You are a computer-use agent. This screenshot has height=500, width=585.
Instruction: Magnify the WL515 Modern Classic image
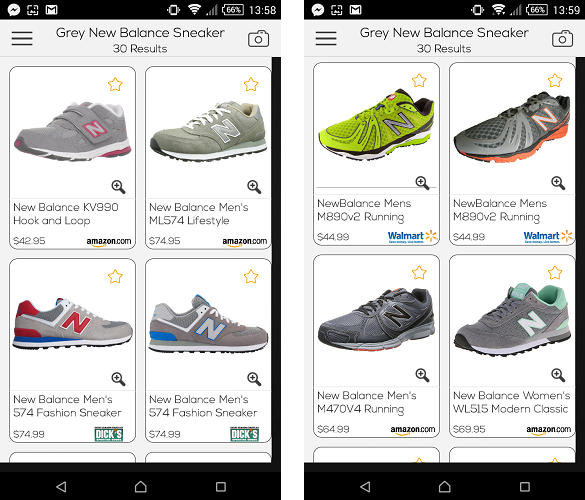(558, 375)
